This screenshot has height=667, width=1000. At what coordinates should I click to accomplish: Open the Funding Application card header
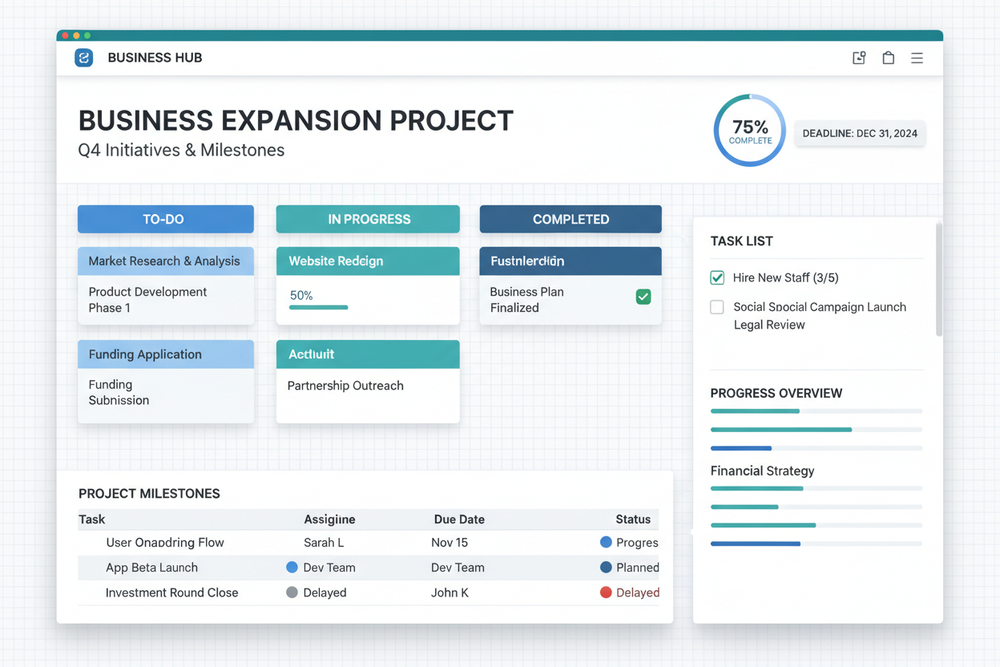166,354
